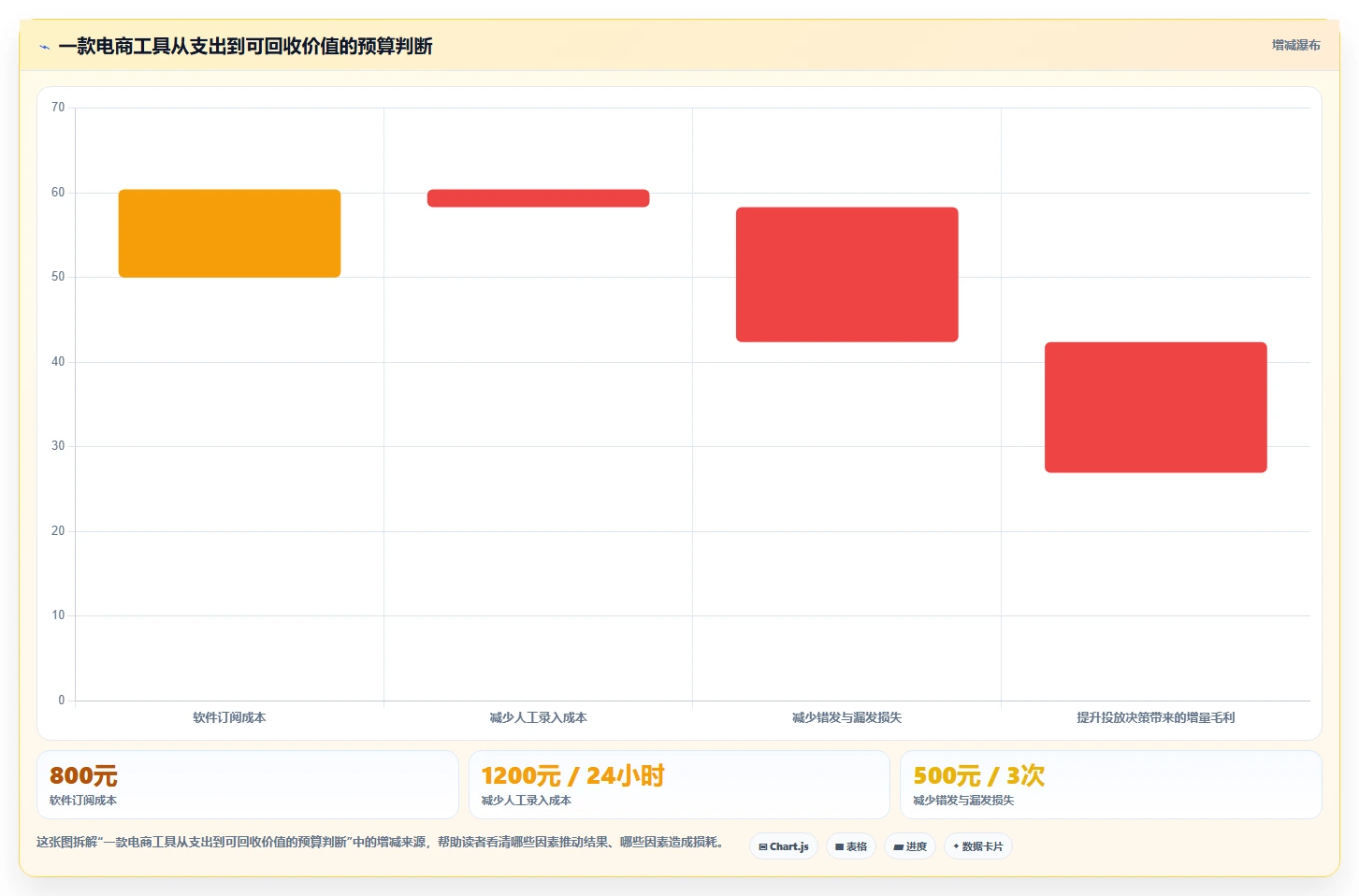
Task: Click the 数据卡片 tag
Action: click(x=978, y=846)
